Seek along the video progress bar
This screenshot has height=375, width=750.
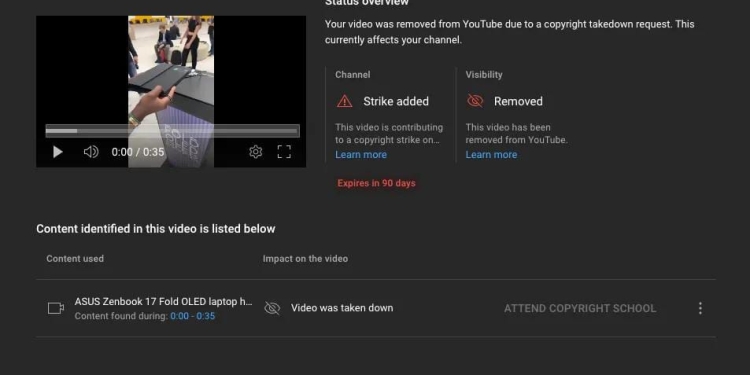click(x=173, y=131)
